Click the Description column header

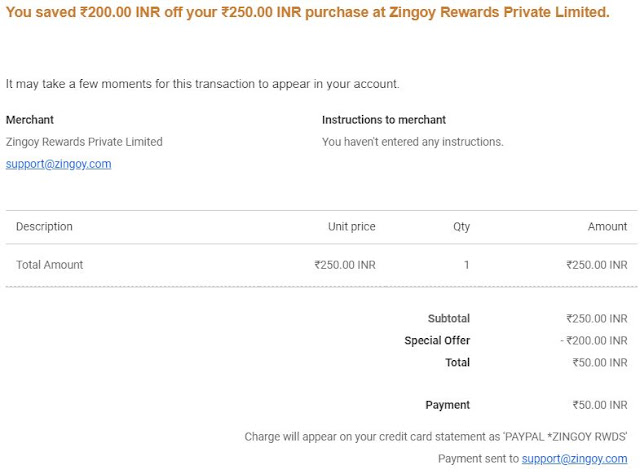(x=44, y=227)
